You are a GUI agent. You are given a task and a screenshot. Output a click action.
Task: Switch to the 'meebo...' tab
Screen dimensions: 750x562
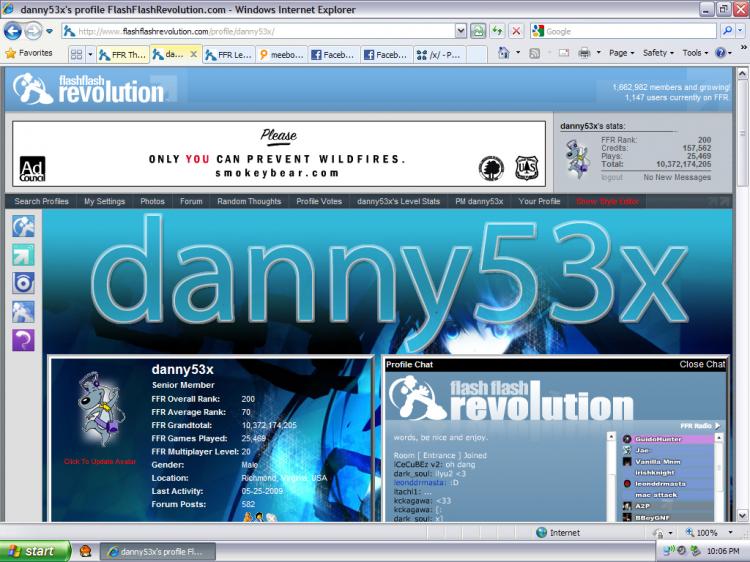click(282, 55)
